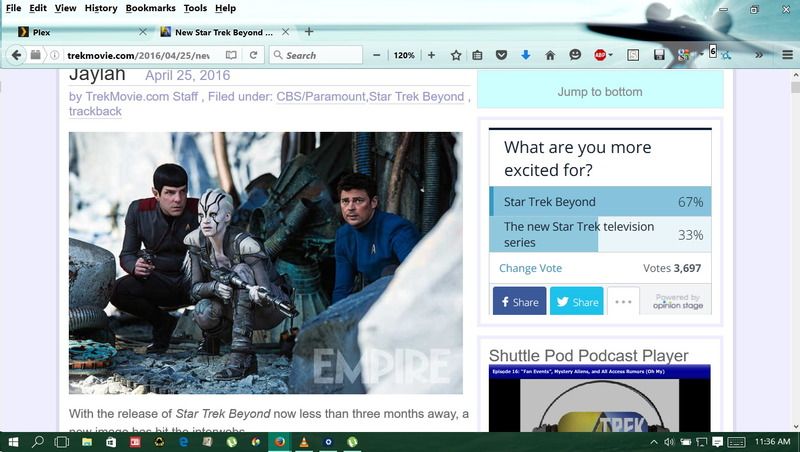Share poll on Facebook
This screenshot has height=452, width=800.
tap(519, 301)
